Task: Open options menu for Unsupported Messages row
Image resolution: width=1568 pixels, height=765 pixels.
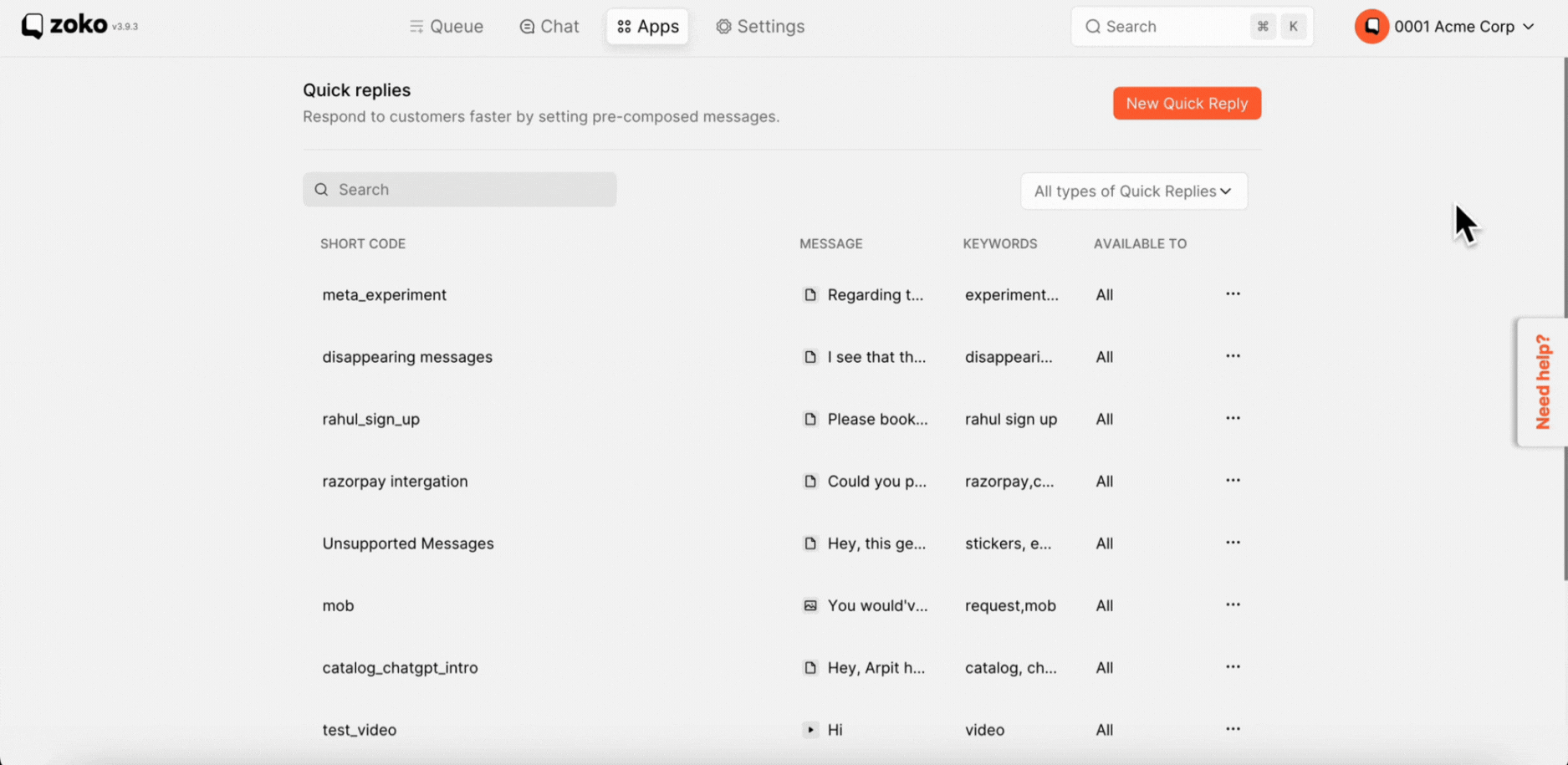Action: click(x=1233, y=543)
